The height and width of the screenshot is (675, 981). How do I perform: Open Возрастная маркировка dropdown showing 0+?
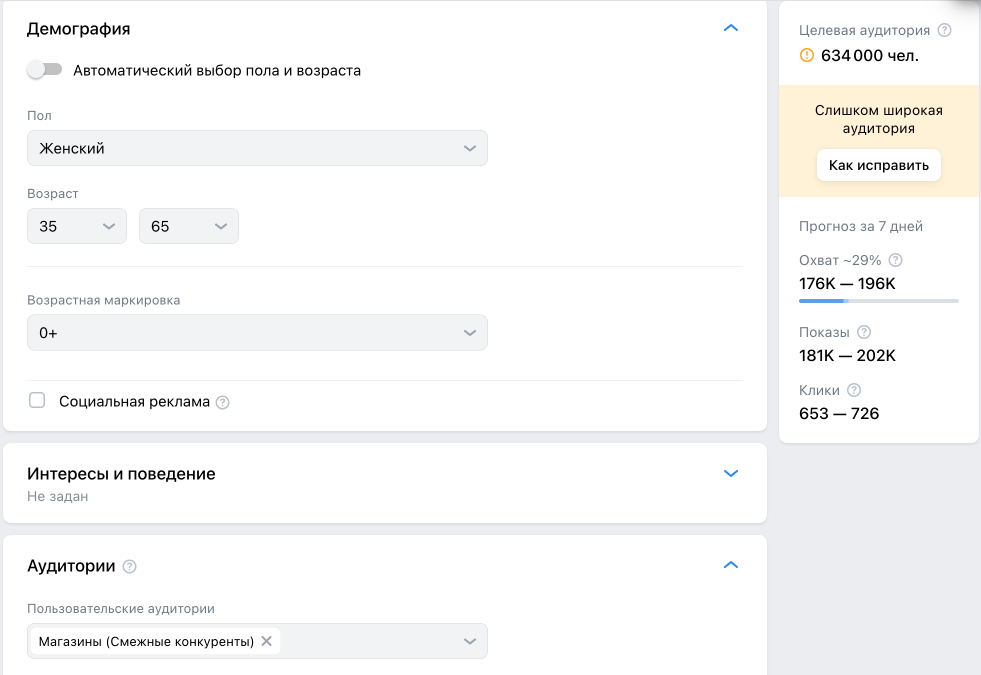click(257, 333)
